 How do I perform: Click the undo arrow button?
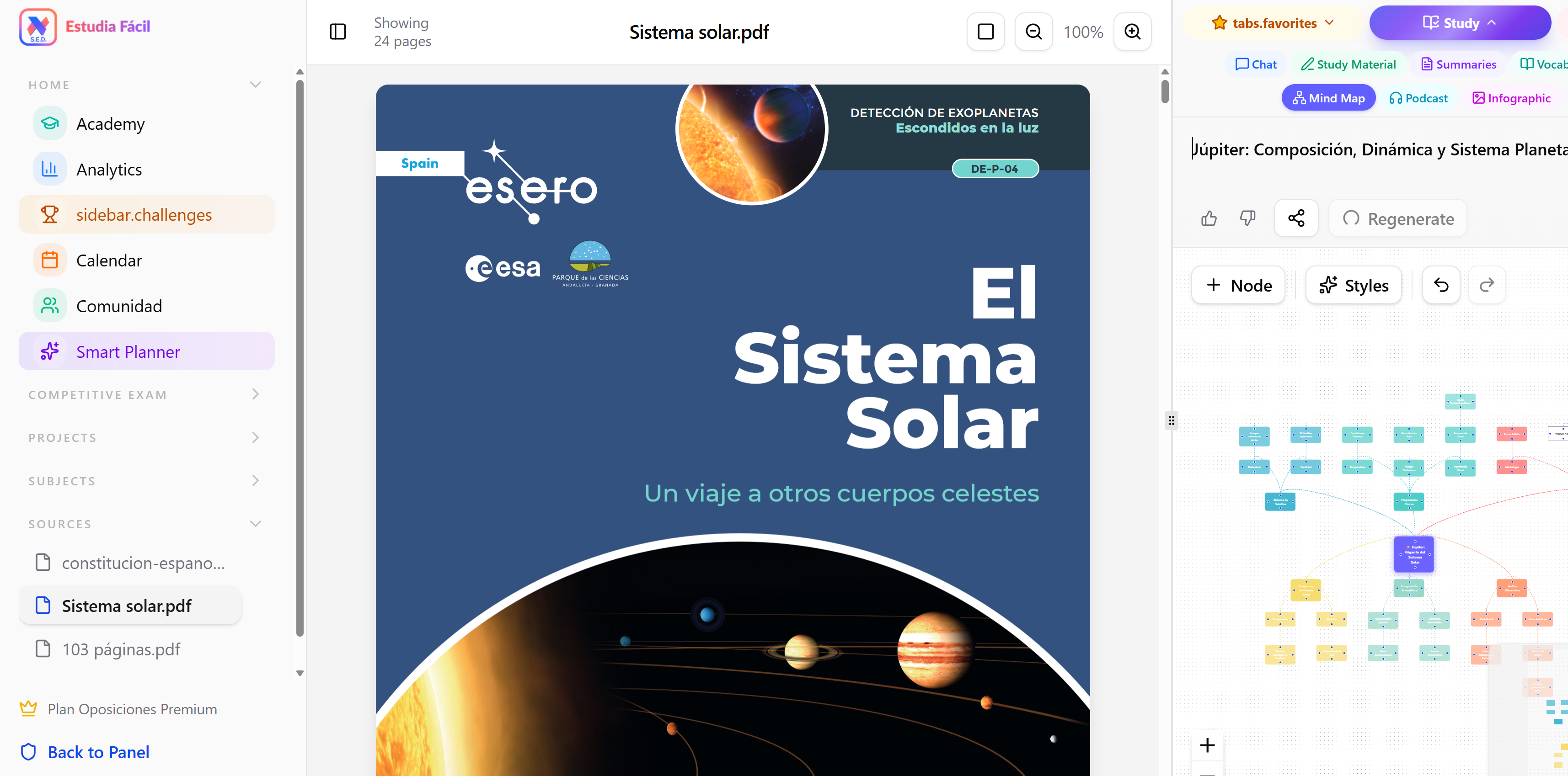(1441, 285)
